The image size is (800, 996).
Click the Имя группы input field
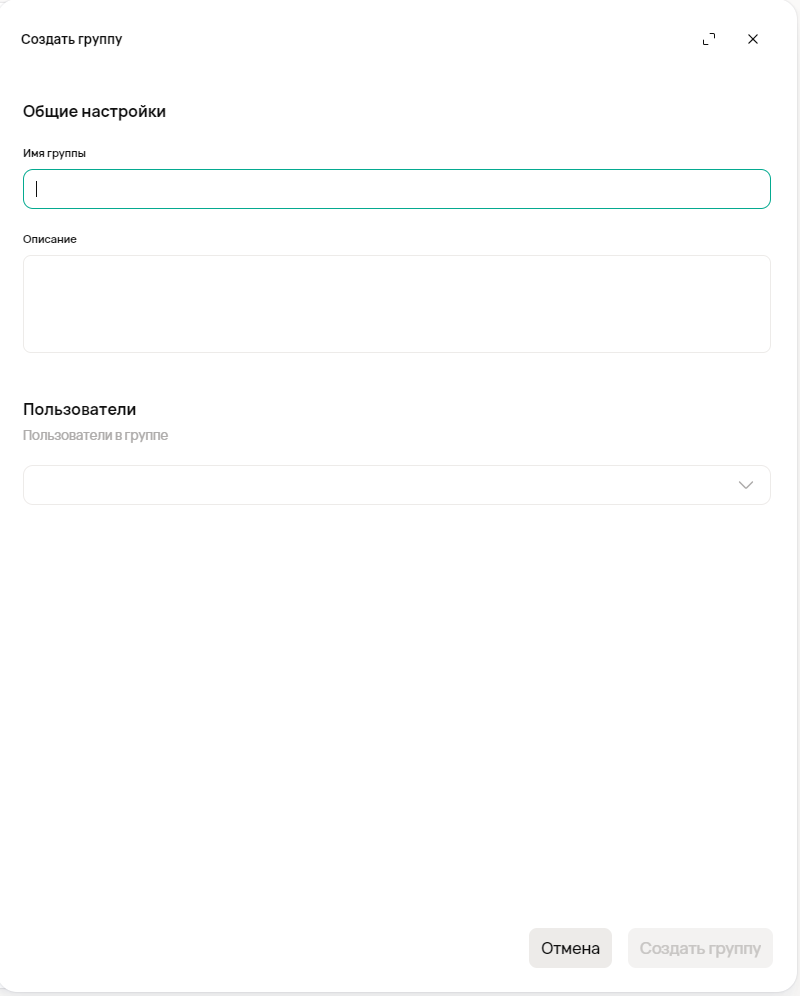click(396, 189)
